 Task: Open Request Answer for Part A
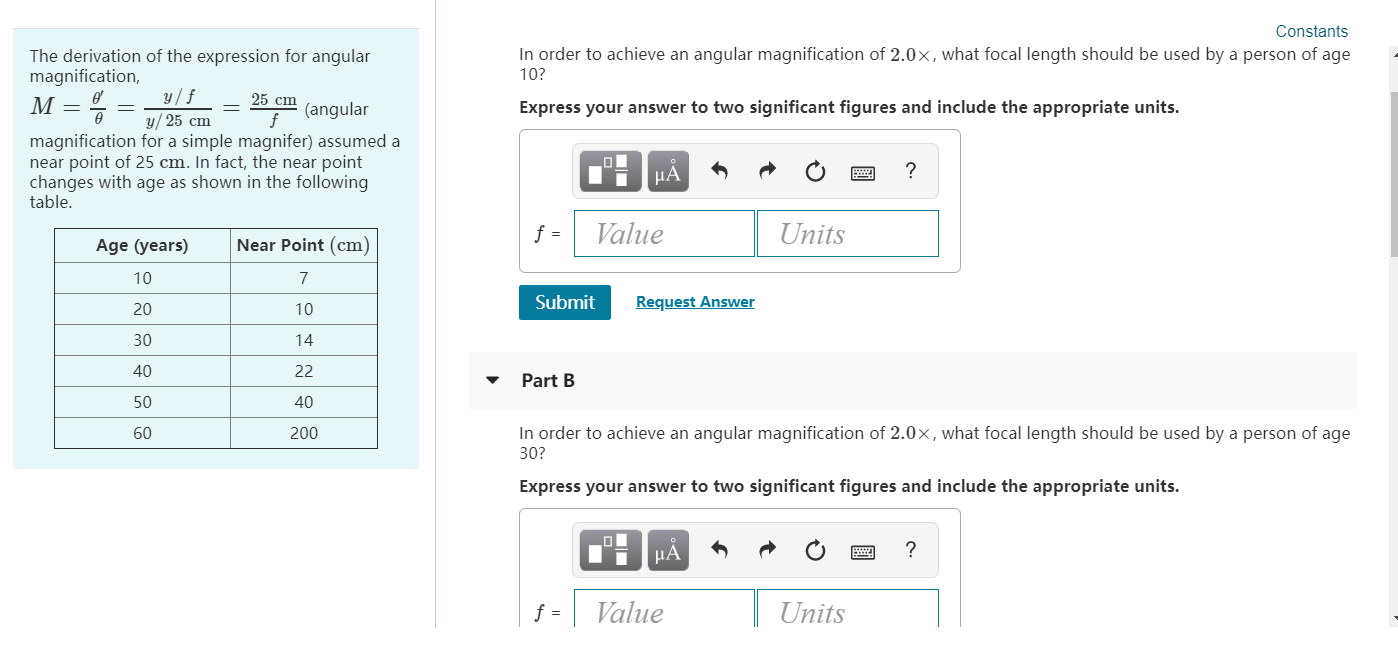694,301
